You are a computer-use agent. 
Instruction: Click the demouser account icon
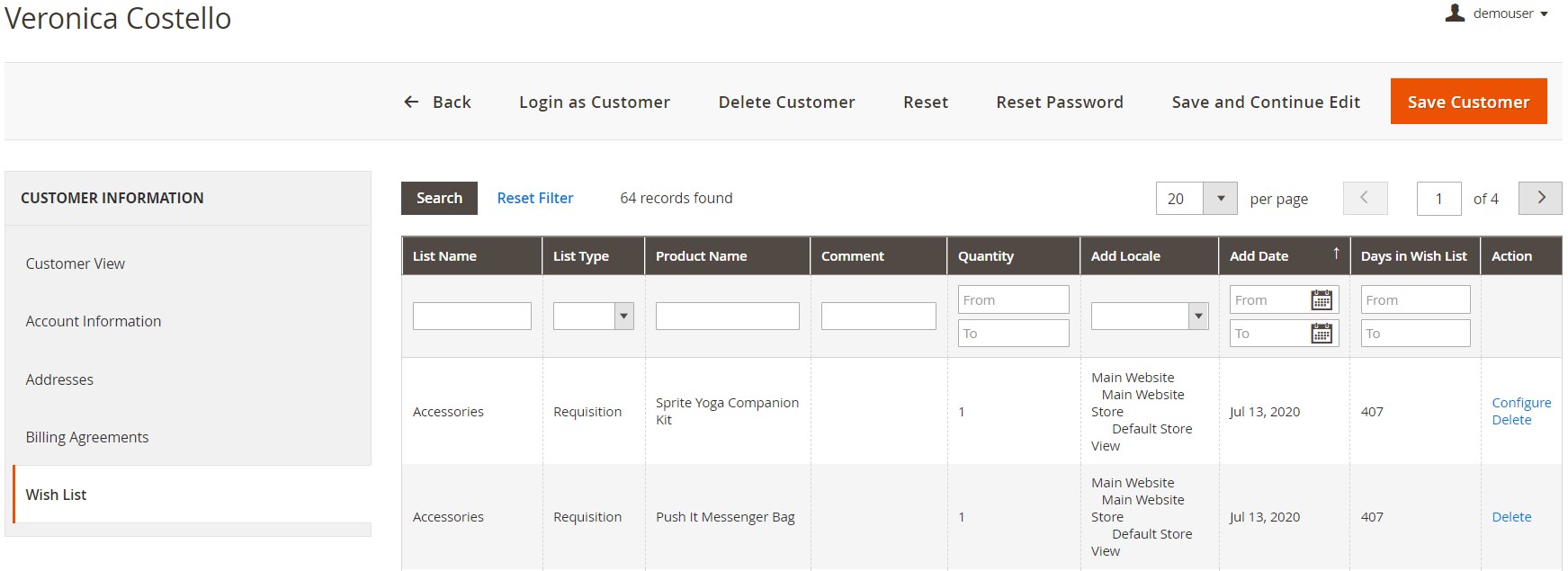pyautogui.click(x=1455, y=13)
